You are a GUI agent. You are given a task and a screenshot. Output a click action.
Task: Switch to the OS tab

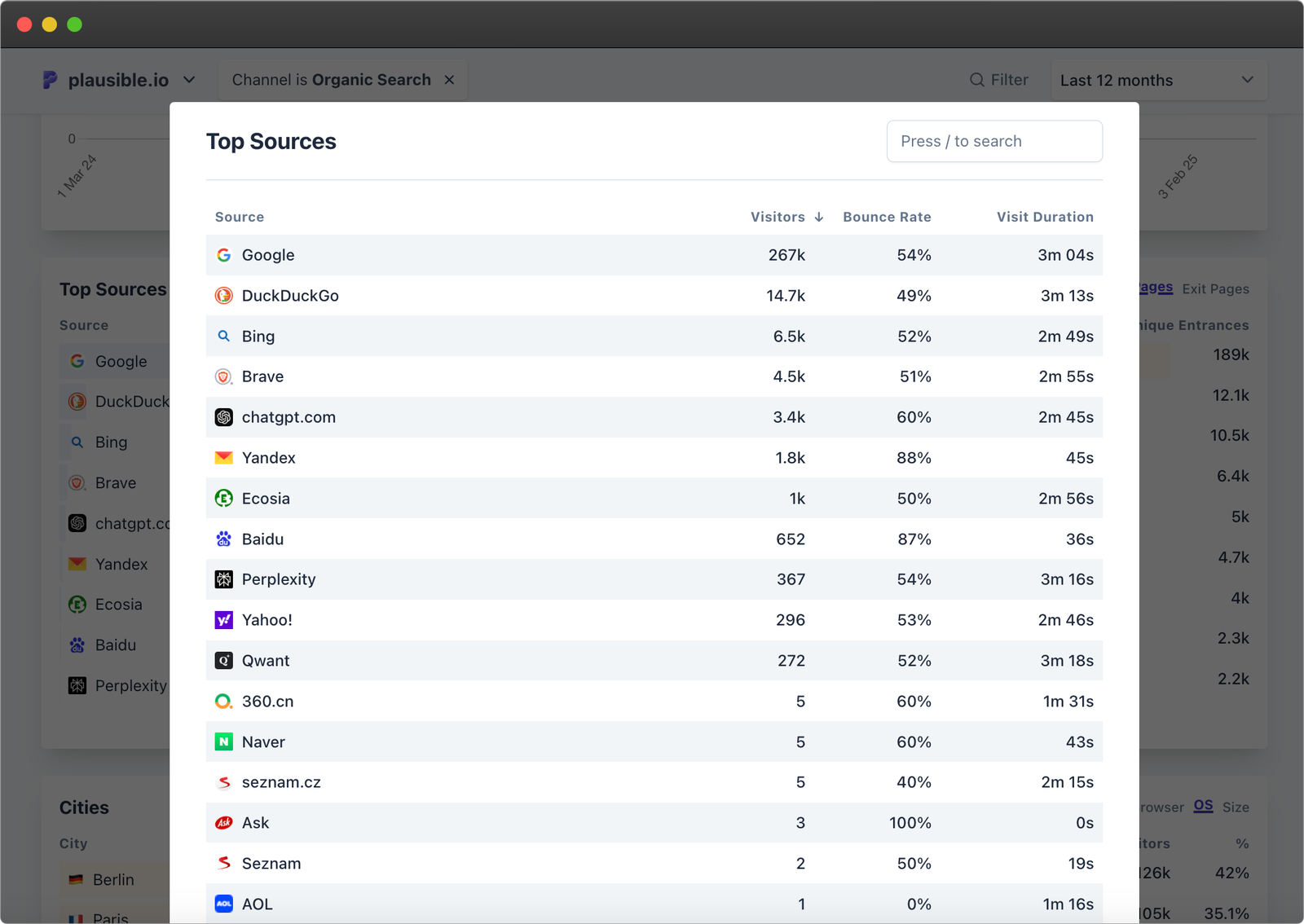pos(1203,806)
